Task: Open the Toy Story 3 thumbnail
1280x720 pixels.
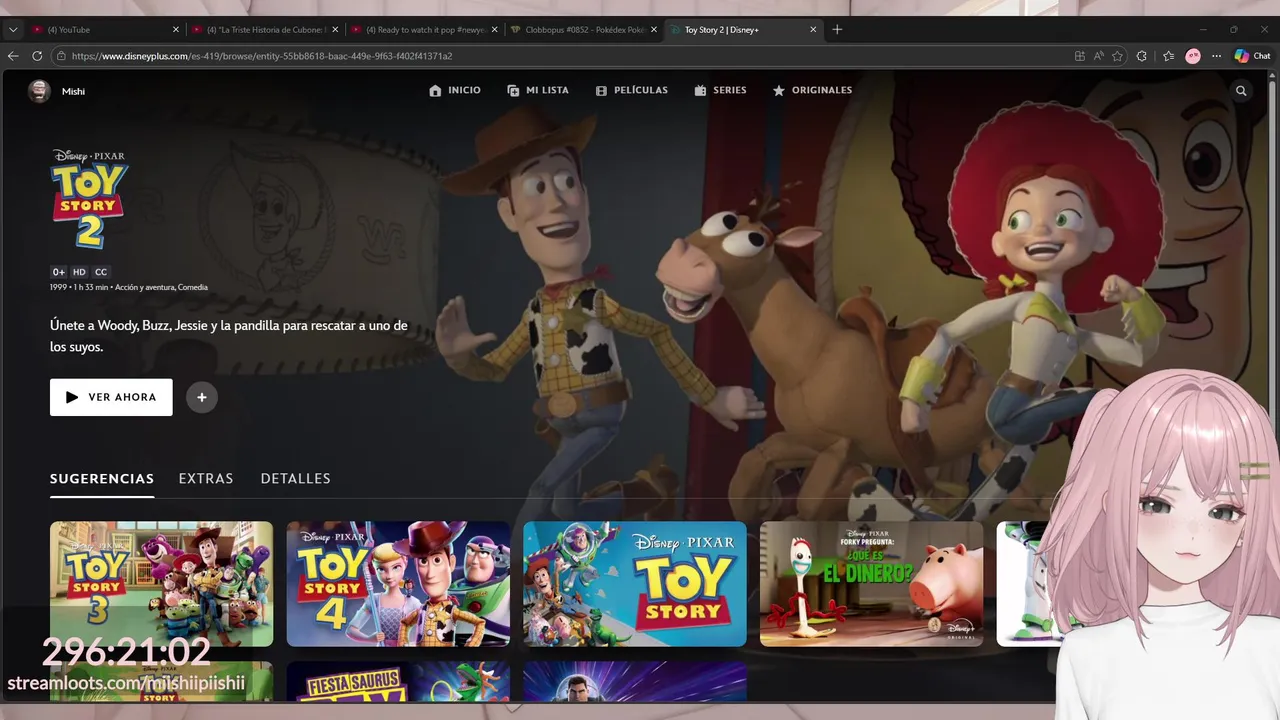Action: (x=161, y=584)
